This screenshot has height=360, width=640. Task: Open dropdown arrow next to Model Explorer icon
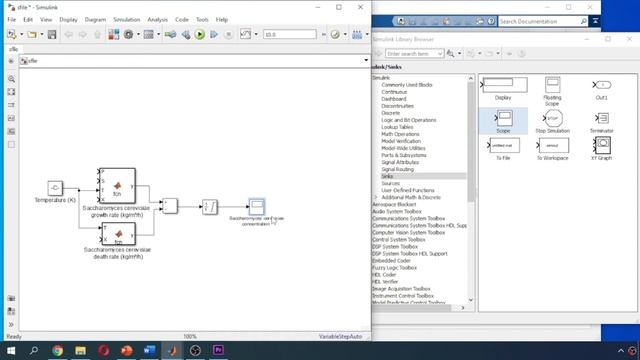(x=158, y=35)
